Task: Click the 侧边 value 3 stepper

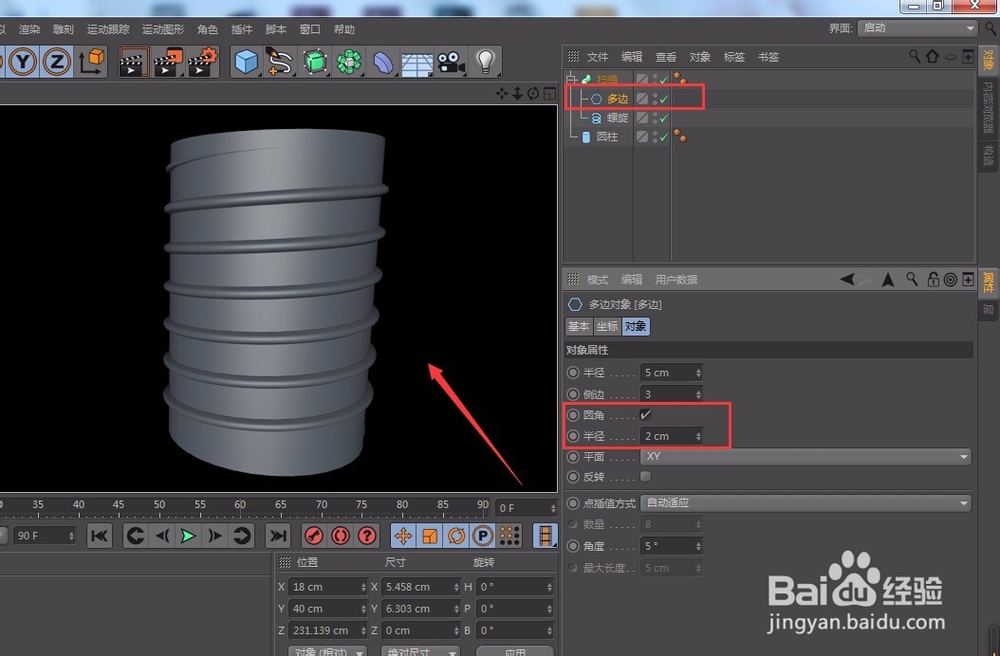Action: click(x=698, y=395)
